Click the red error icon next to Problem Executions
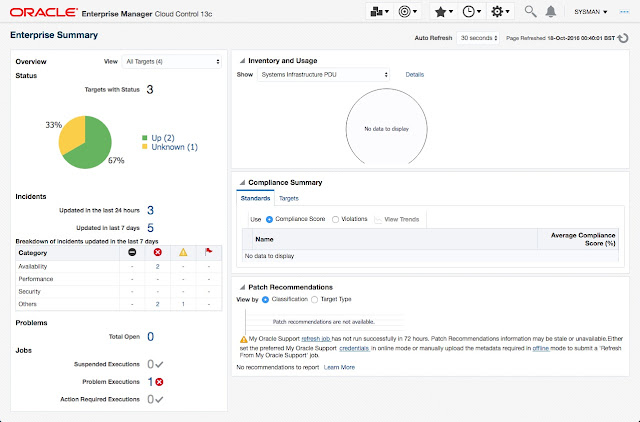Screen dimensions: 640x422 [159, 382]
